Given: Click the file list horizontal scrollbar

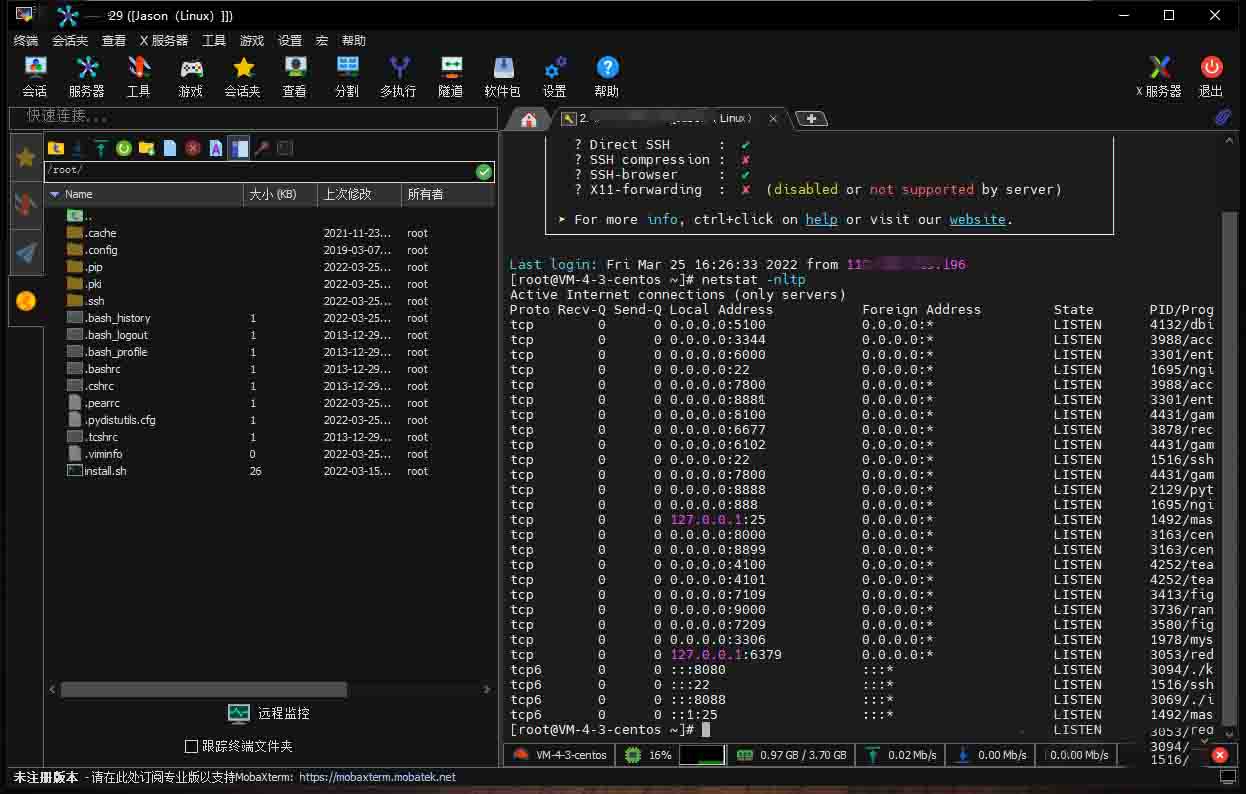Looking at the screenshot, I should 204,689.
